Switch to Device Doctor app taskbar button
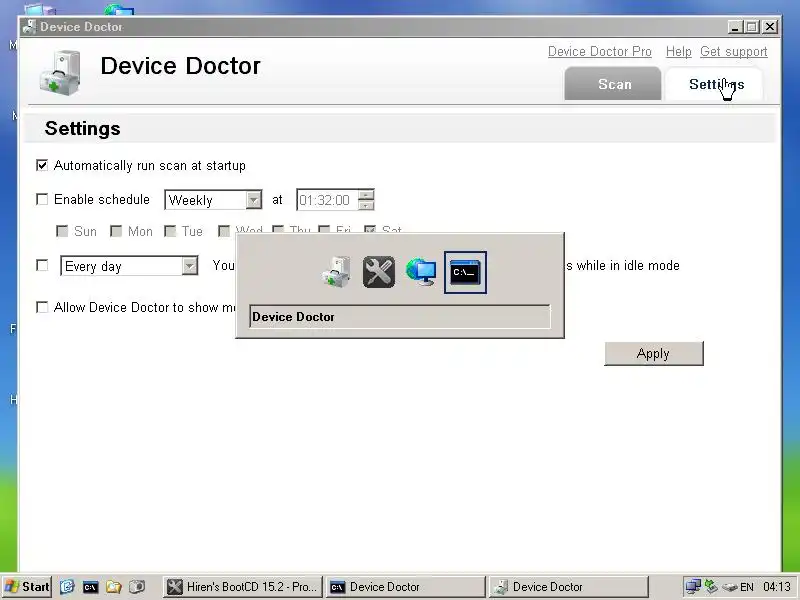 pyautogui.click(x=568, y=587)
